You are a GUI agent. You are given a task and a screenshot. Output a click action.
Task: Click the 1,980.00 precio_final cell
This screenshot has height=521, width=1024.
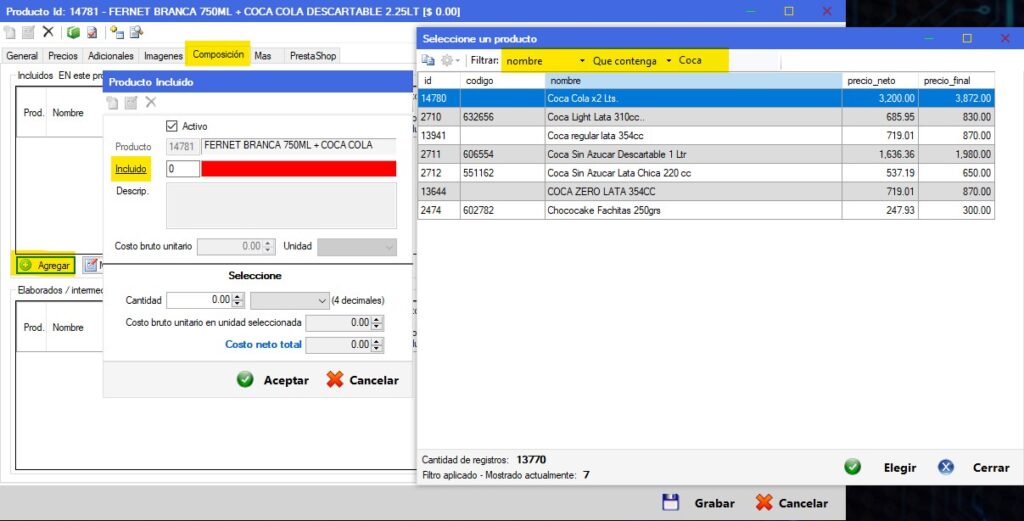(957, 154)
